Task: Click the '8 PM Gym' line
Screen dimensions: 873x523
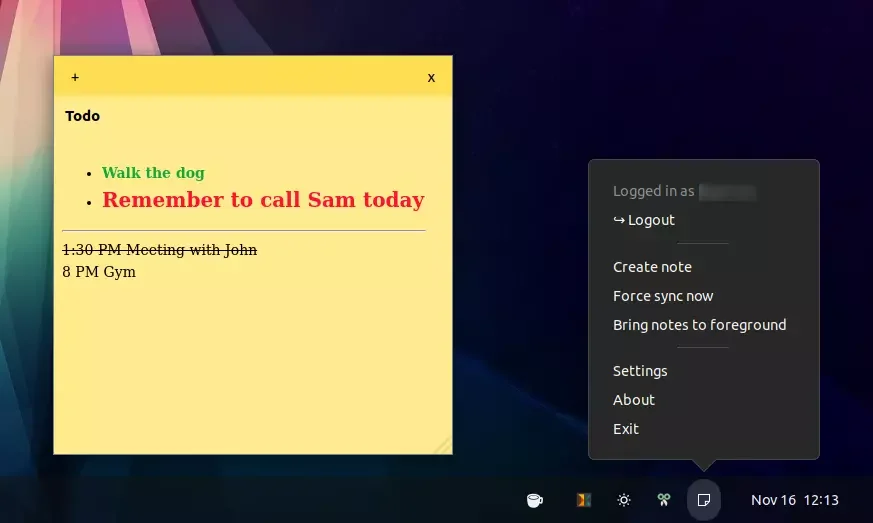Action: pos(99,272)
